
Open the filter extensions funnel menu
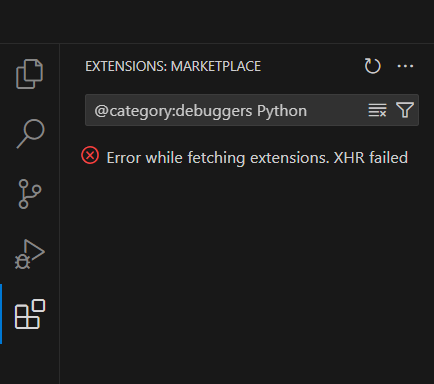tap(405, 110)
